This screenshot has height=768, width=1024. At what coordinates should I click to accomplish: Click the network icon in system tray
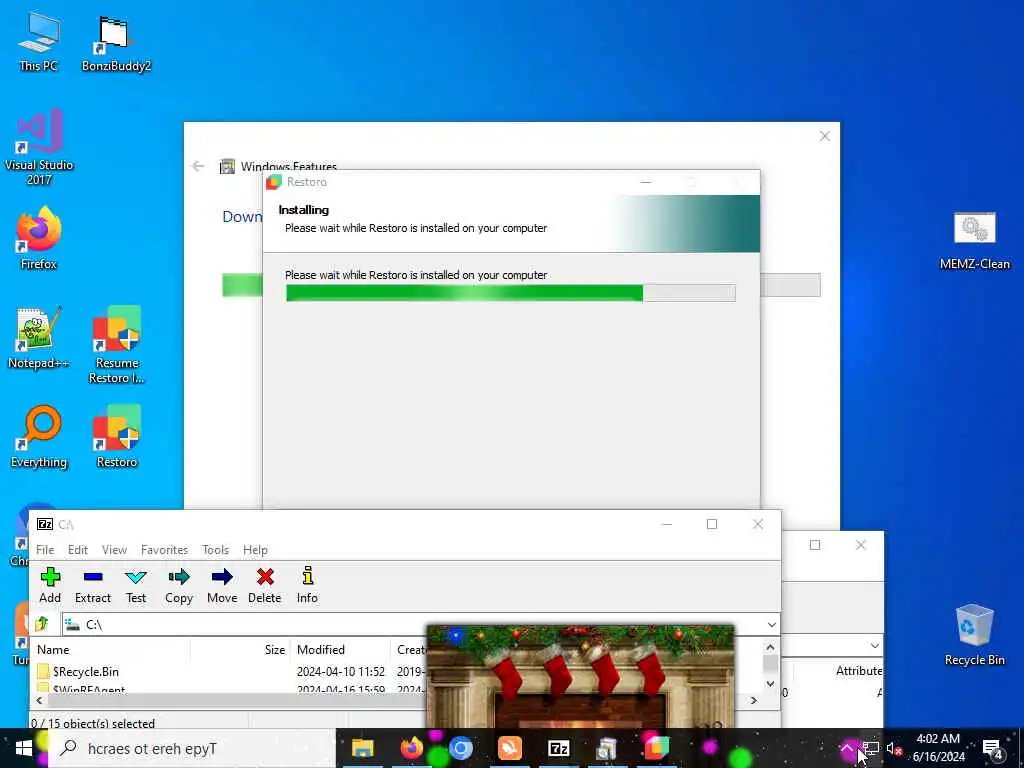pyautogui.click(x=871, y=748)
